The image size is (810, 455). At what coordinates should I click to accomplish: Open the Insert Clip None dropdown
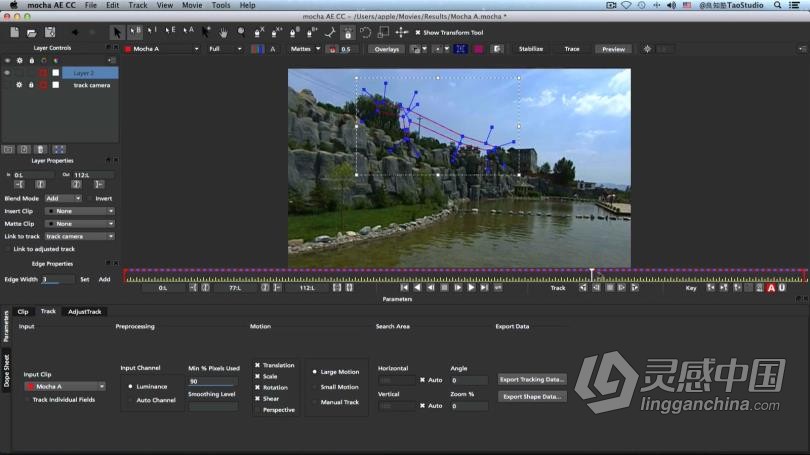(x=80, y=211)
